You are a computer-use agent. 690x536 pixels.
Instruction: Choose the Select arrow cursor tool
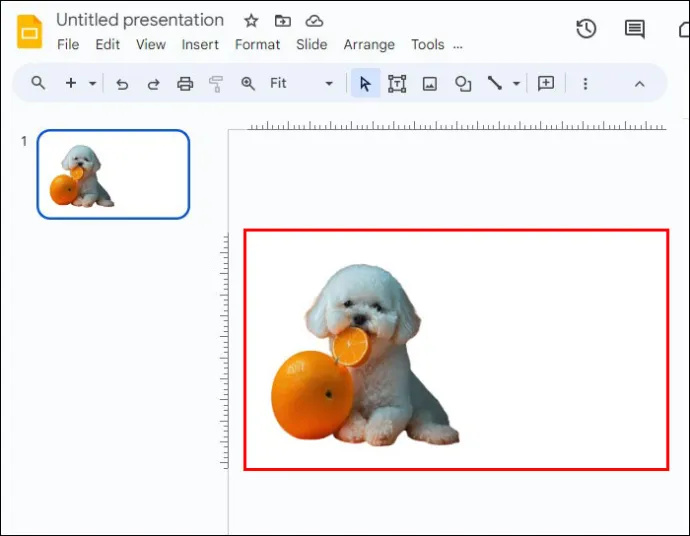[x=365, y=83]
